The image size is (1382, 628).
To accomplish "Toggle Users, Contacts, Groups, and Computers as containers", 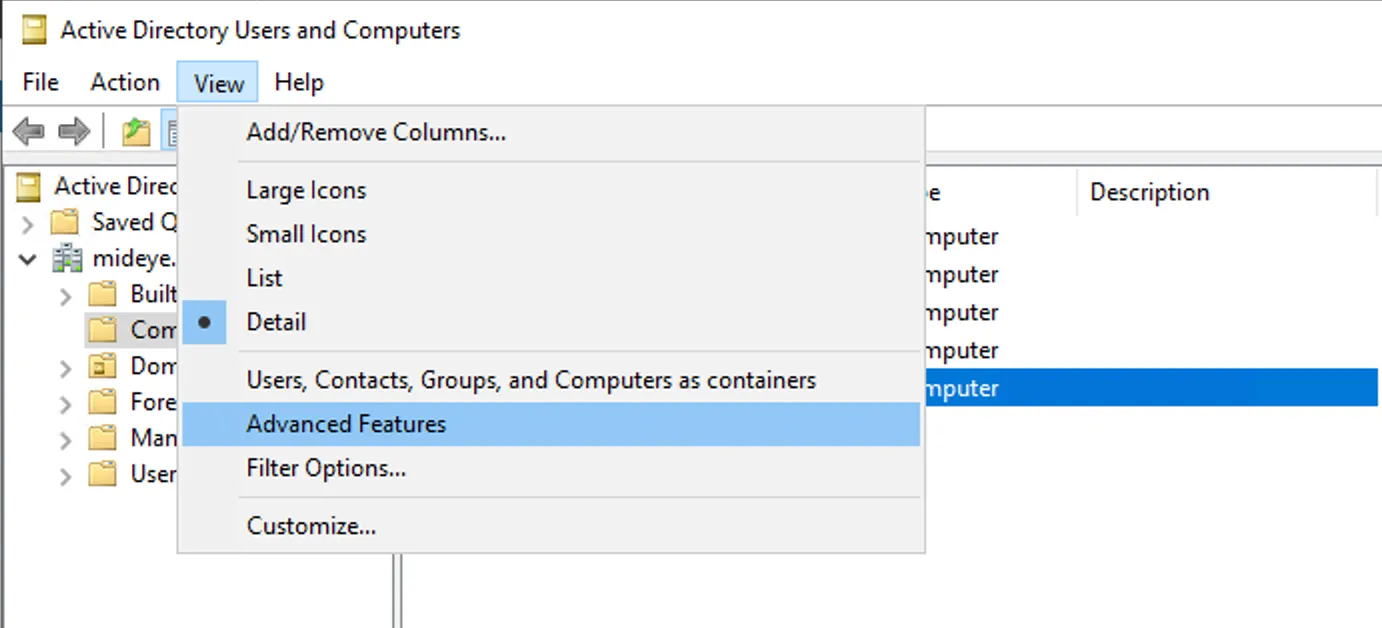I will 531,380.
